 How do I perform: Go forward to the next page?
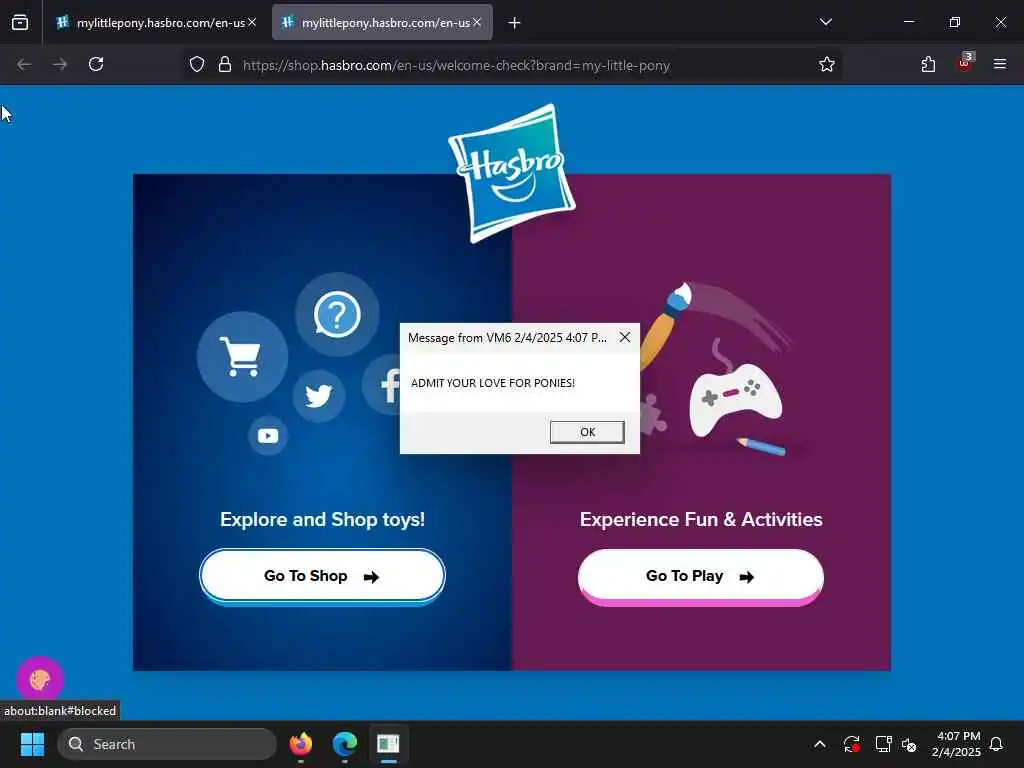(x=60, y=64)
